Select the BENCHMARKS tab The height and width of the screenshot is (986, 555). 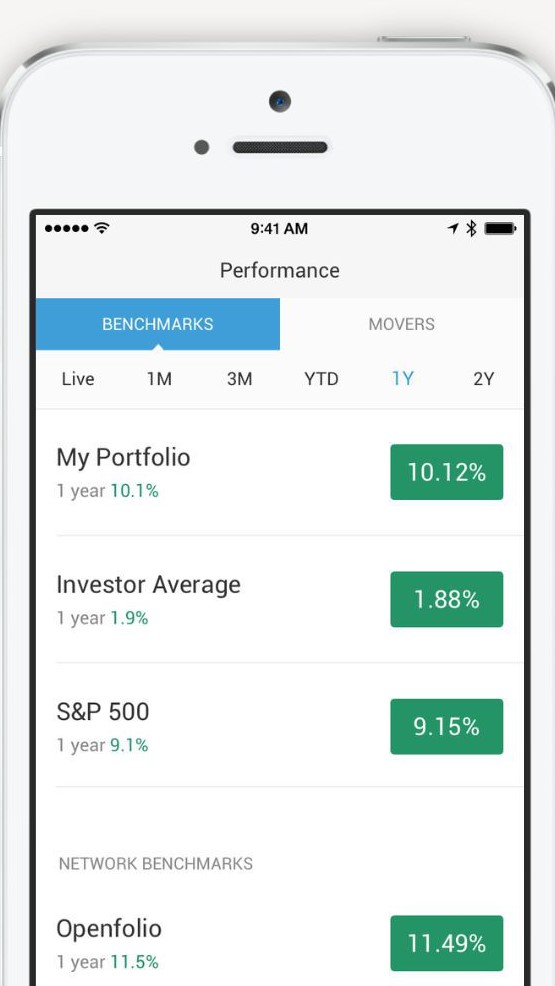coord(158,324)
